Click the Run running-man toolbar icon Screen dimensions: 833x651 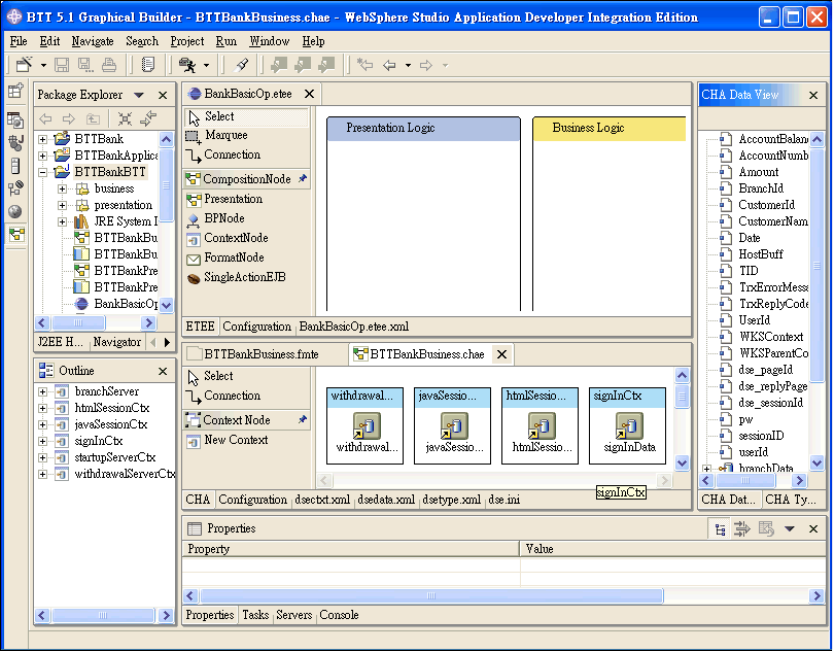[x=187, y=65]
